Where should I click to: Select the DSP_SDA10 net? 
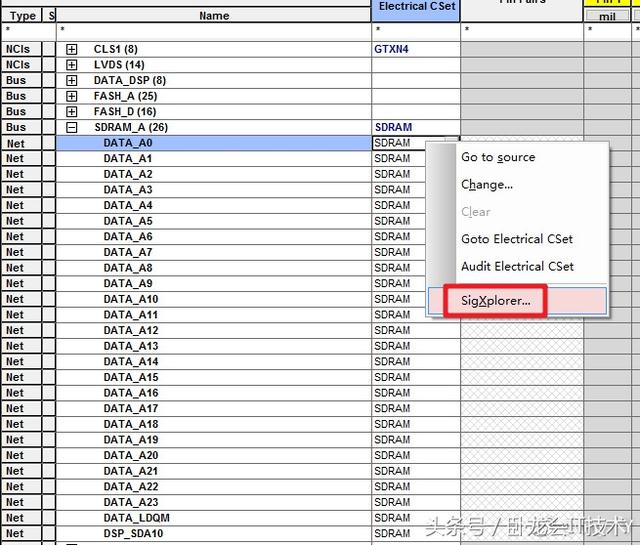133,533
